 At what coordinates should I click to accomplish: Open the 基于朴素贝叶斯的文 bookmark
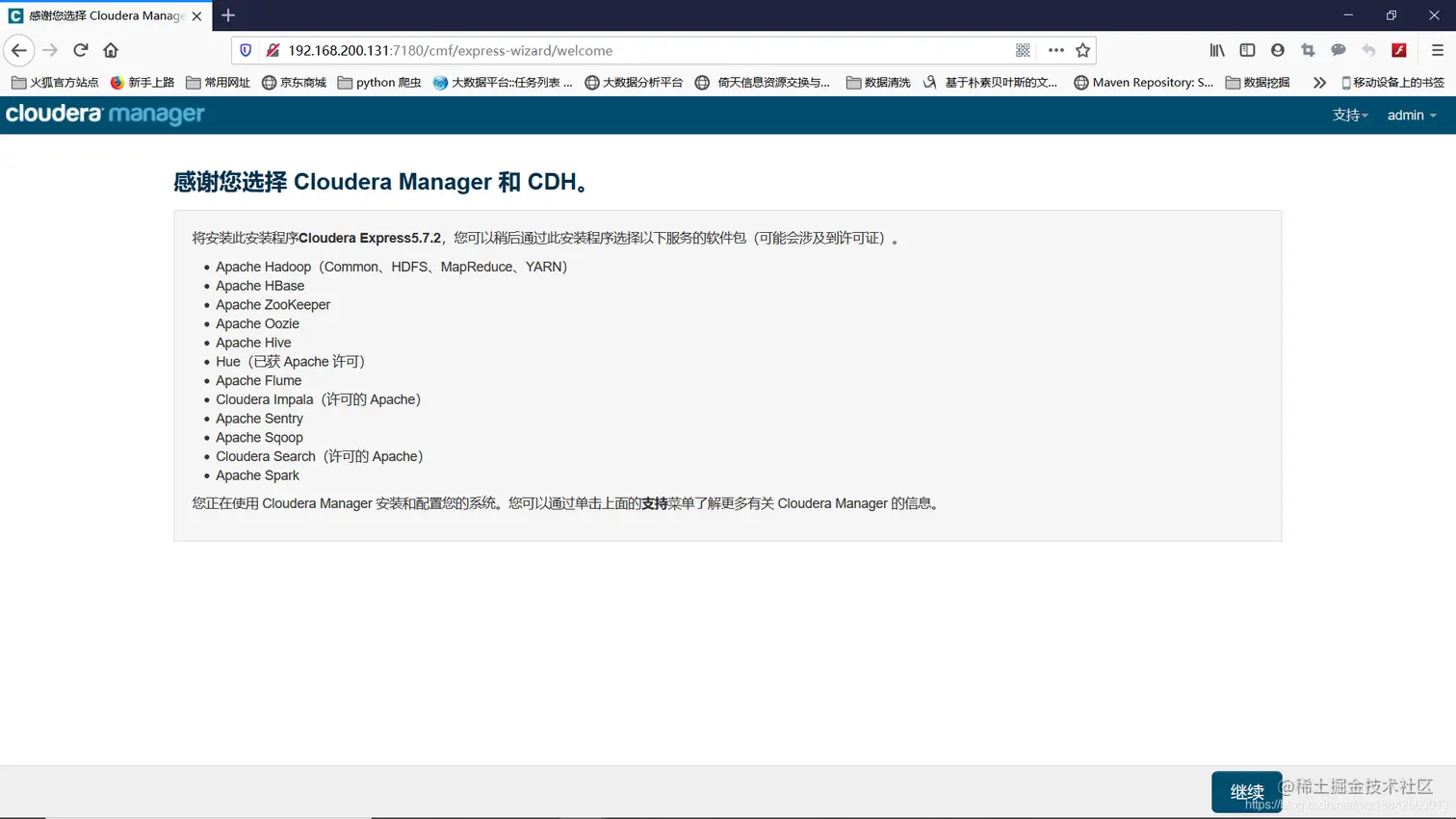tap(990, 83)
